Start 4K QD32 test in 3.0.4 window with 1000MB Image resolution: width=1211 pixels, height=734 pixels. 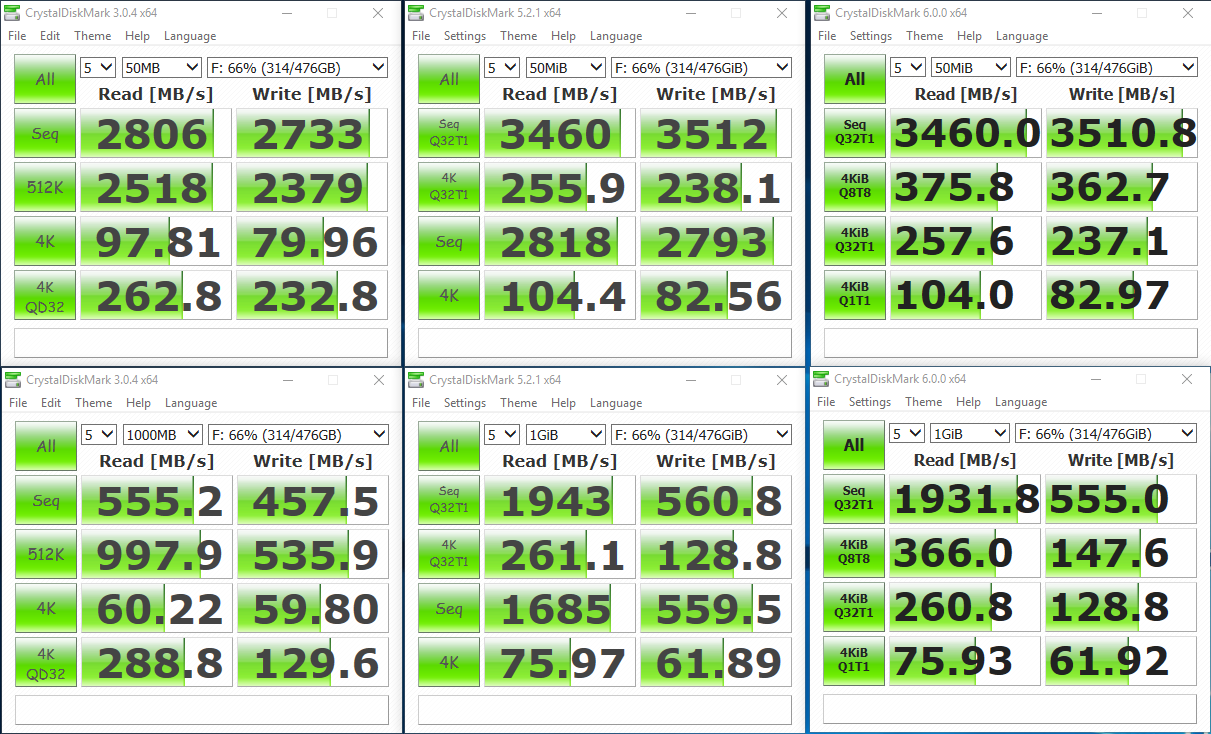pyautogui.click(x=46, y=662)
